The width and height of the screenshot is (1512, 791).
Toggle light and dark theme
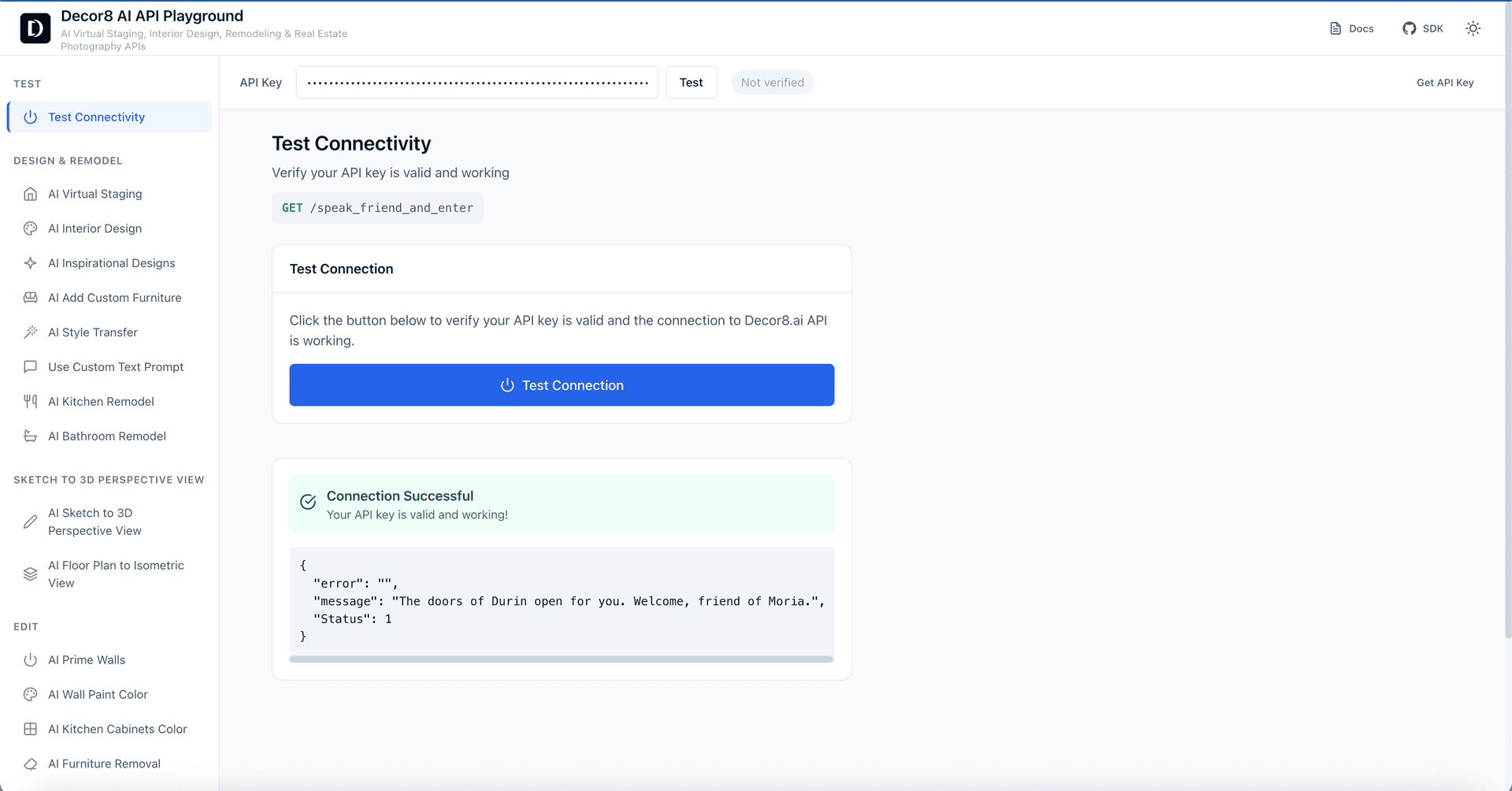[x=1473, y=28]
